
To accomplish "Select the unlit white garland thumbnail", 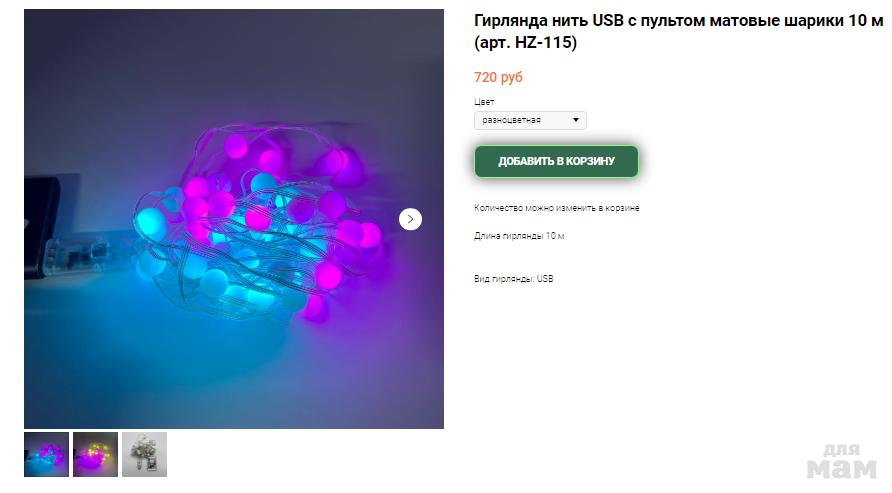I will coord(144,454).
